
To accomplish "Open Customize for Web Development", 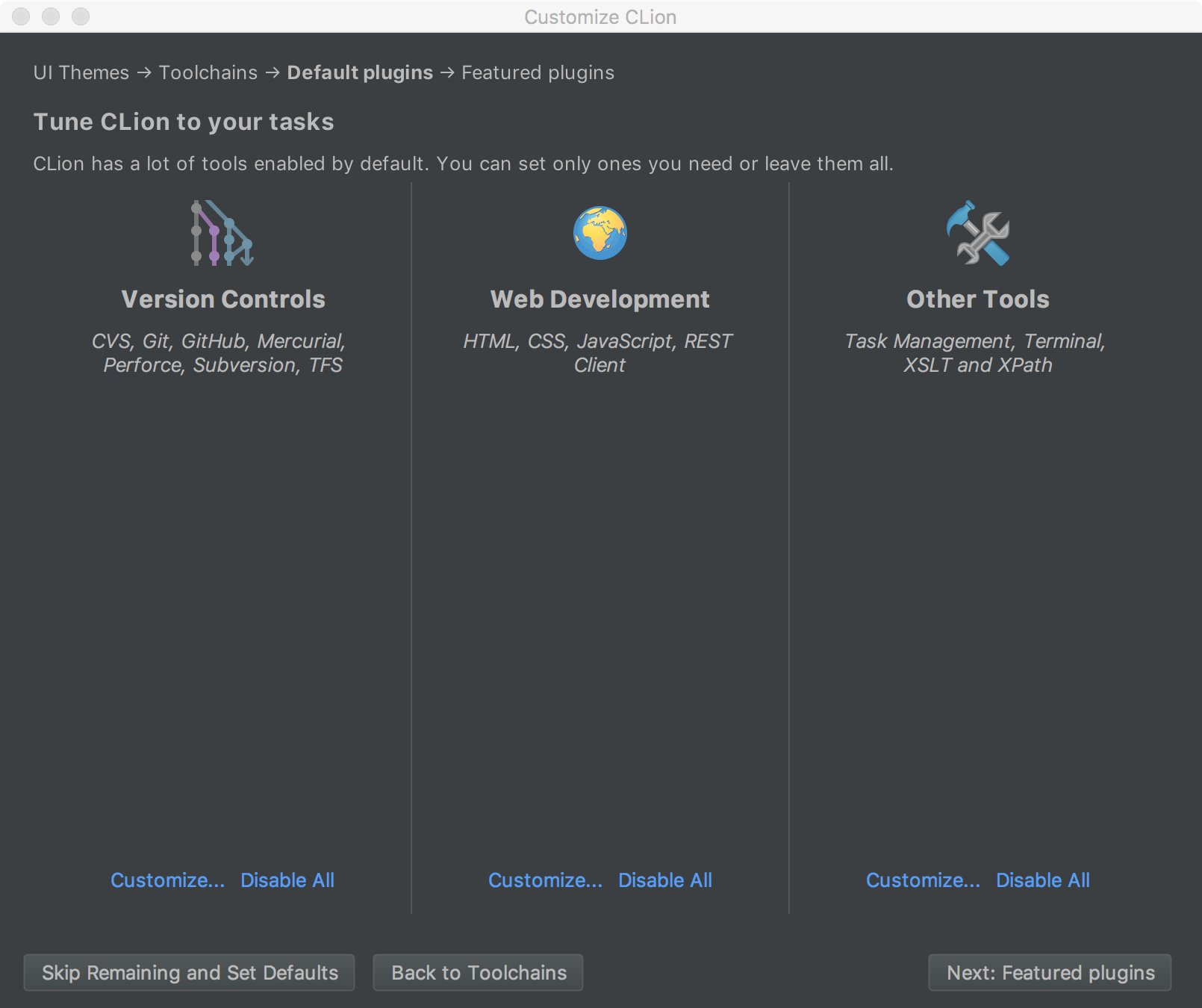I will [x=545, y=880].
